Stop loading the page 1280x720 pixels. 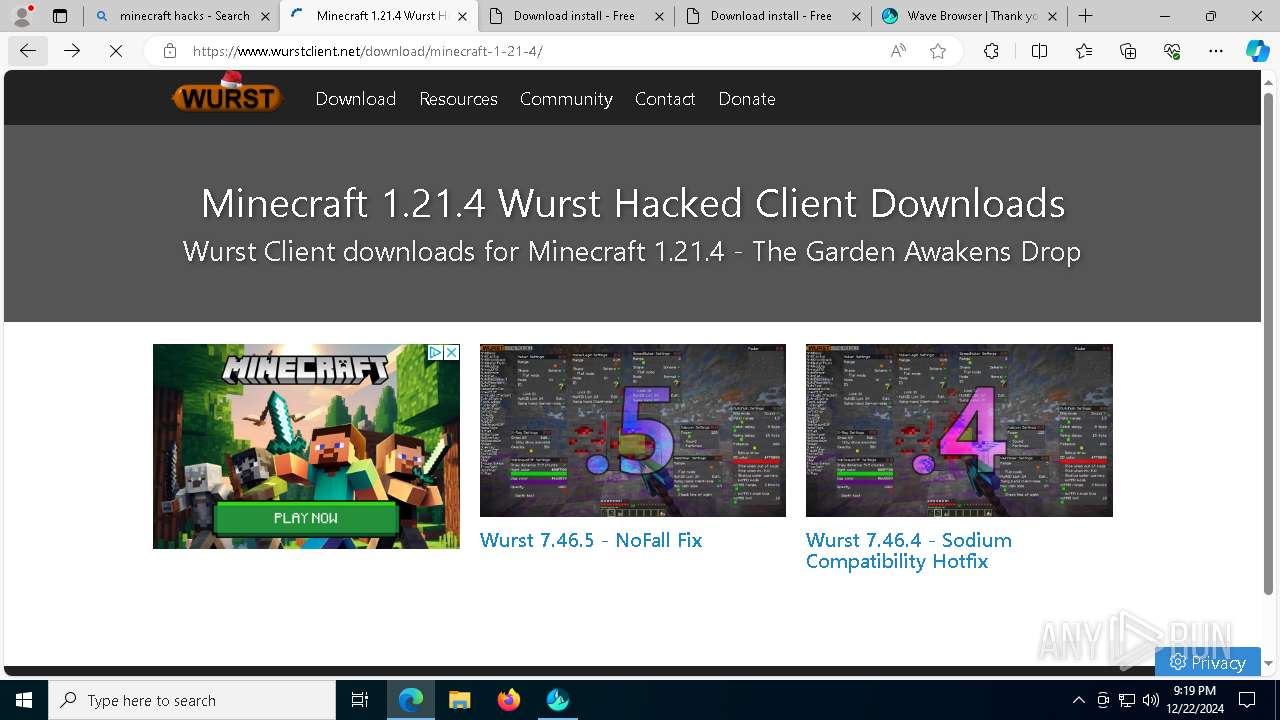[x=116, y=51]
